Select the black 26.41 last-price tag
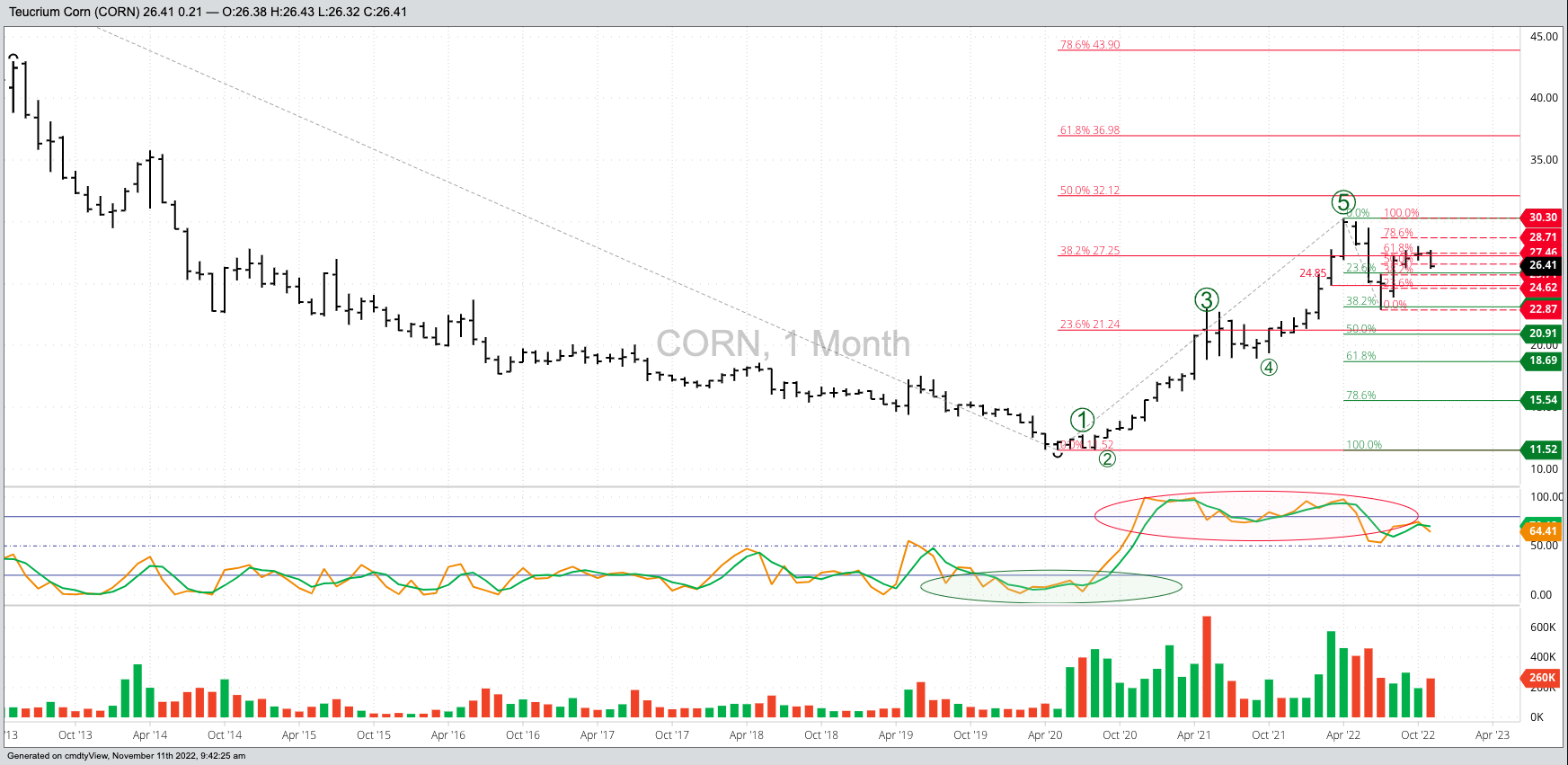 (x=1543, y=265)
